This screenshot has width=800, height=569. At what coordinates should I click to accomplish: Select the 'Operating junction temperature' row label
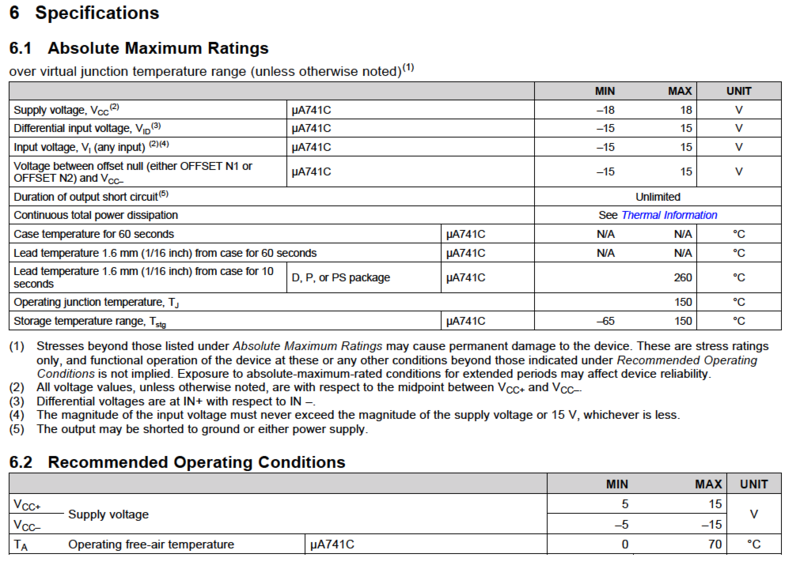coord(89,301)
